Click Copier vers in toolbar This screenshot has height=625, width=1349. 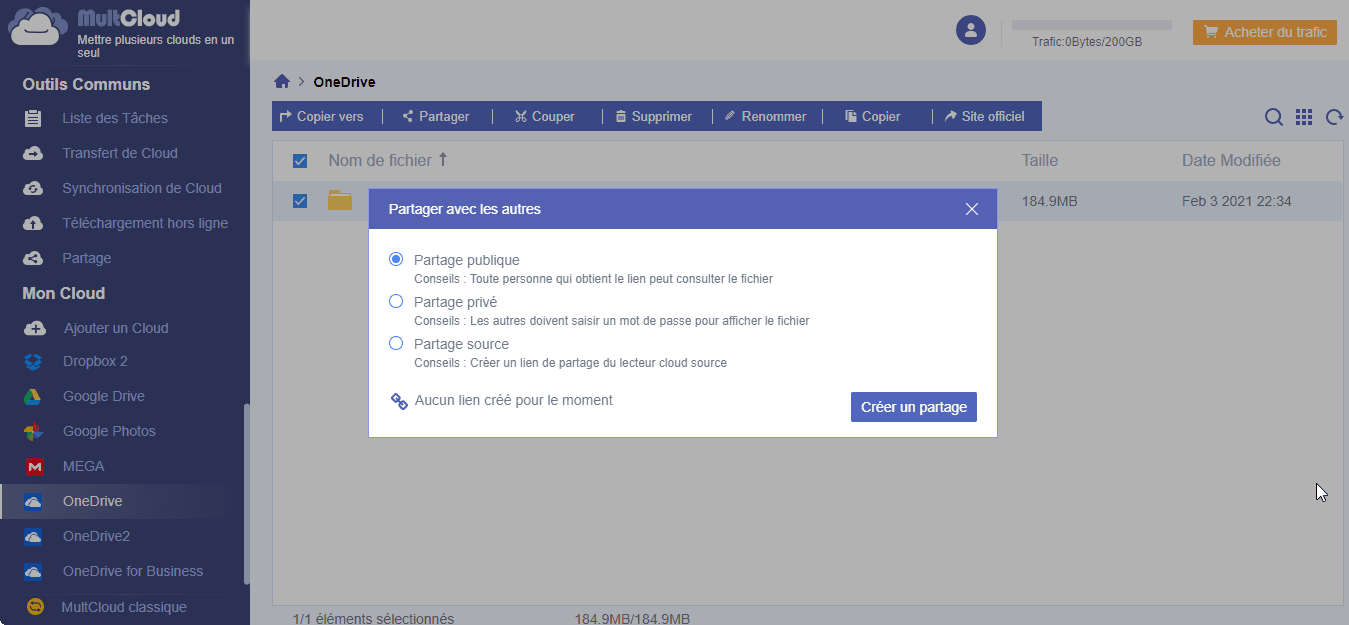(321, 116)
